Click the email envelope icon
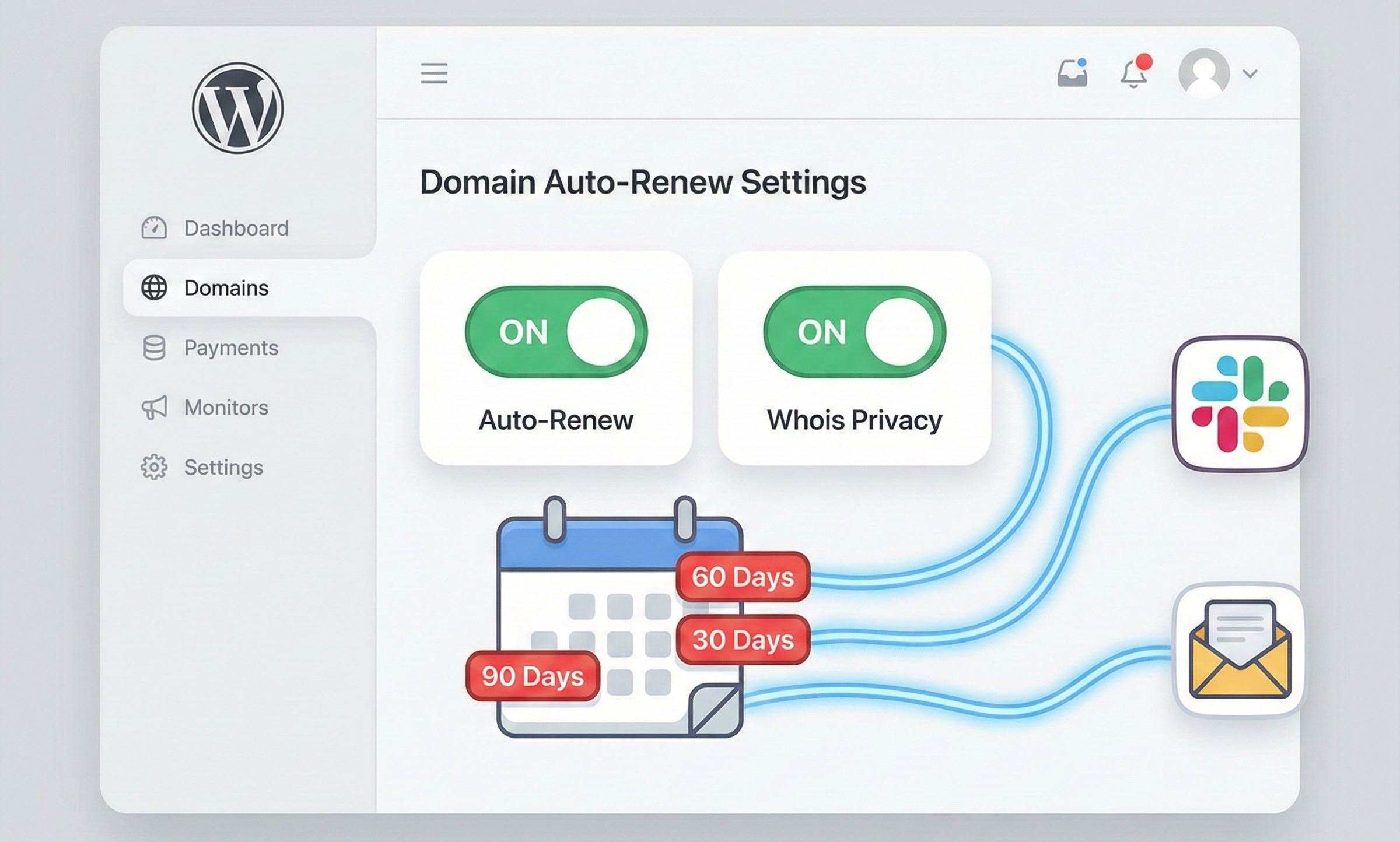Viewport: 1400px width, 842px height. click(x=1240, y=650)
